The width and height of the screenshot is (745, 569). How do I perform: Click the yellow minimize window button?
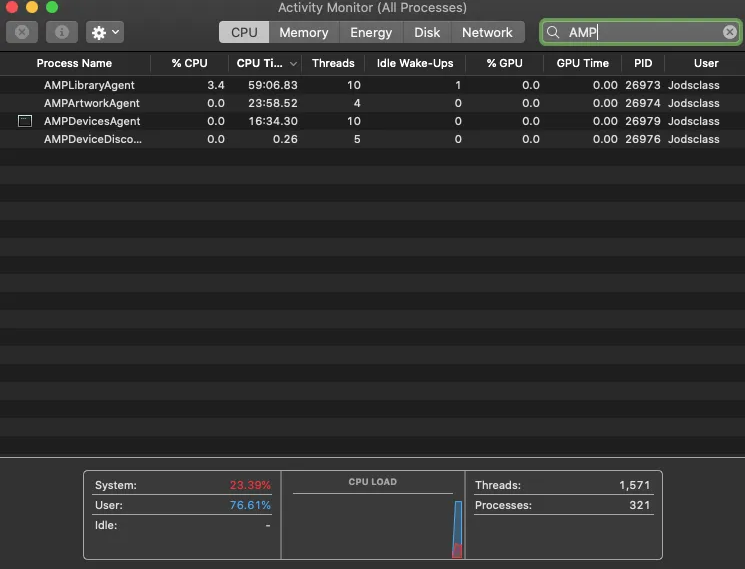tap(32, 7)
